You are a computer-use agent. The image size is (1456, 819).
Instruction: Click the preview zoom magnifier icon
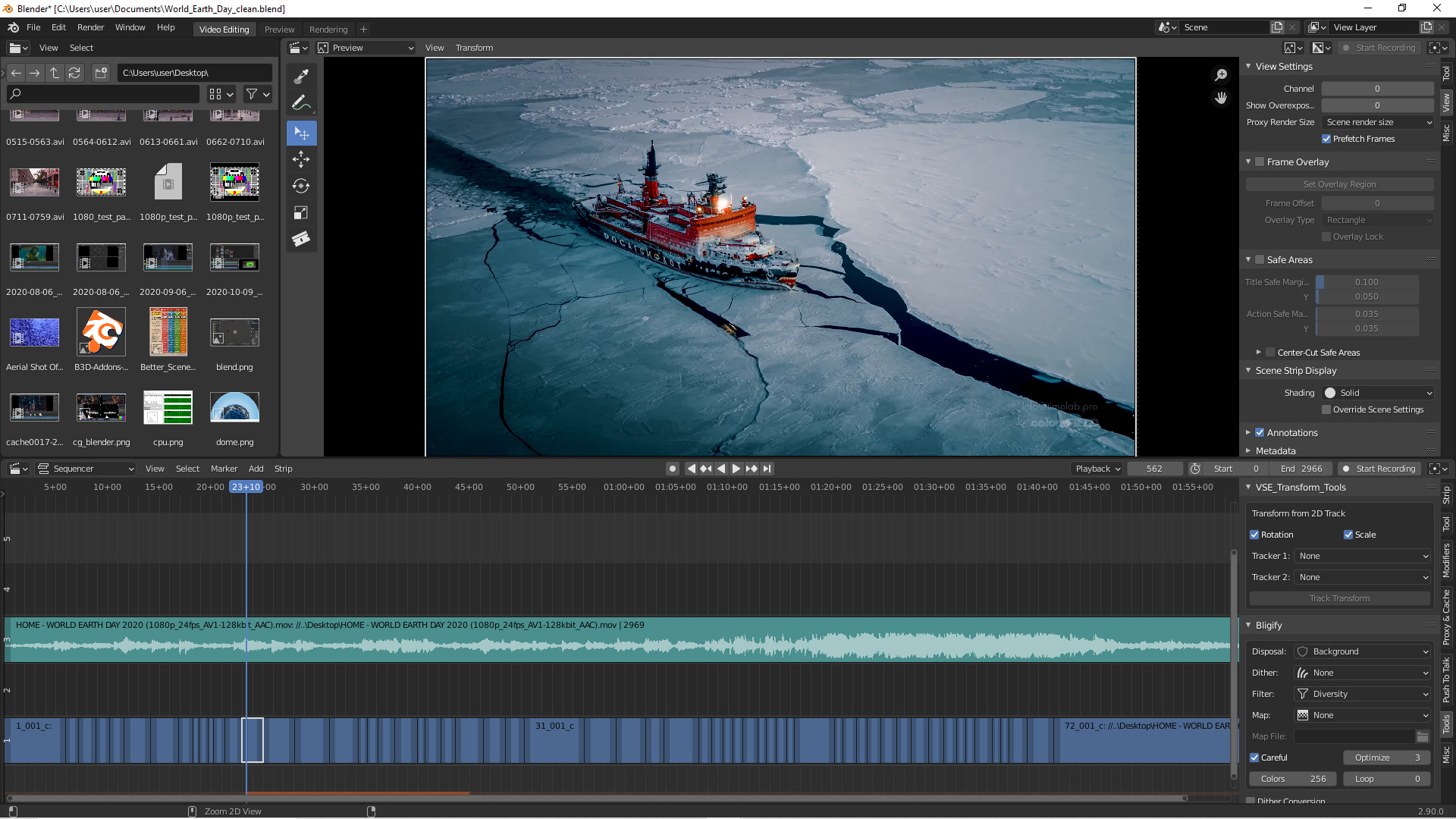pyautogui.click(x=1221, y=74)
